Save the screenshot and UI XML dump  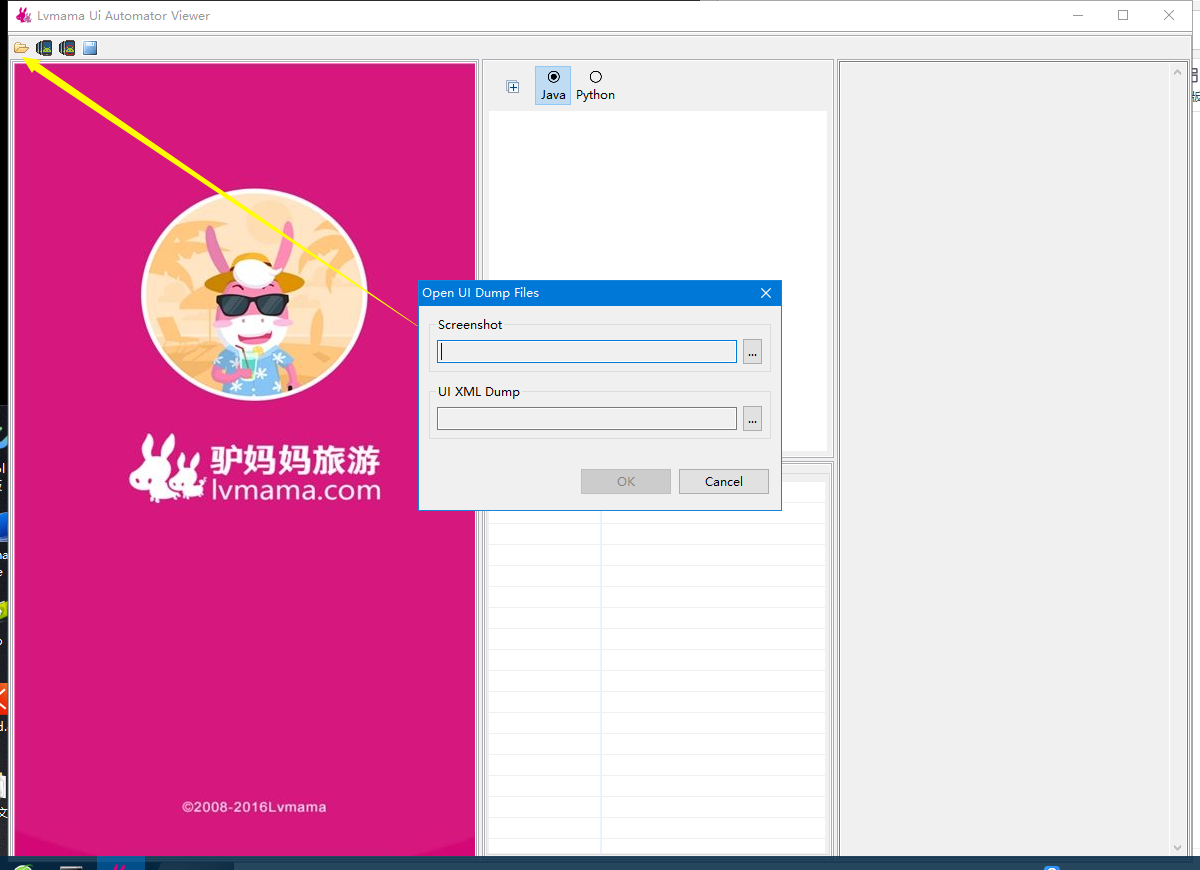(x=89, y=47)
